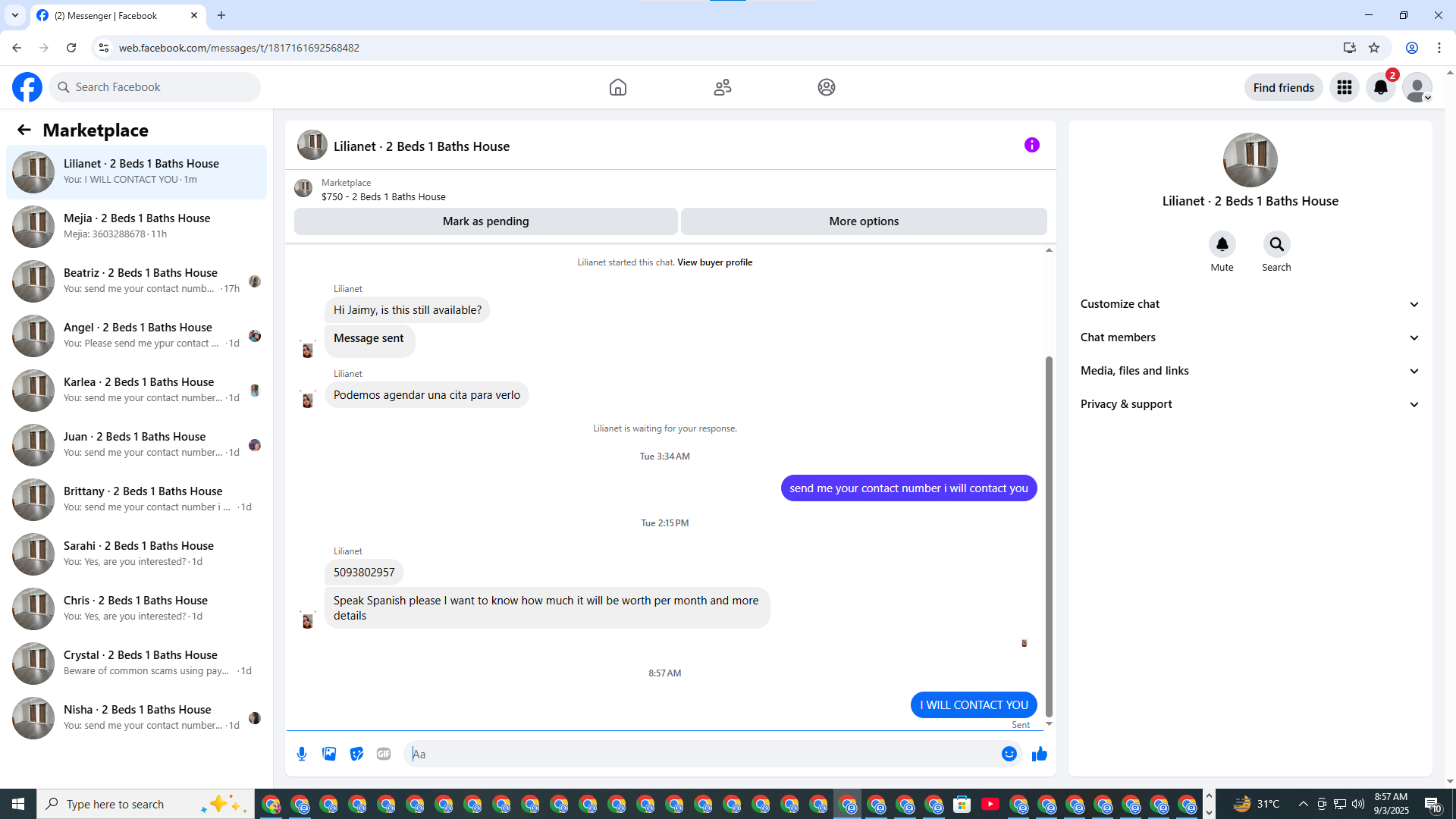This screenshot has height=819, width=1456.
Task: Open Chrome profile icon
Action: tap(1412, 48)
